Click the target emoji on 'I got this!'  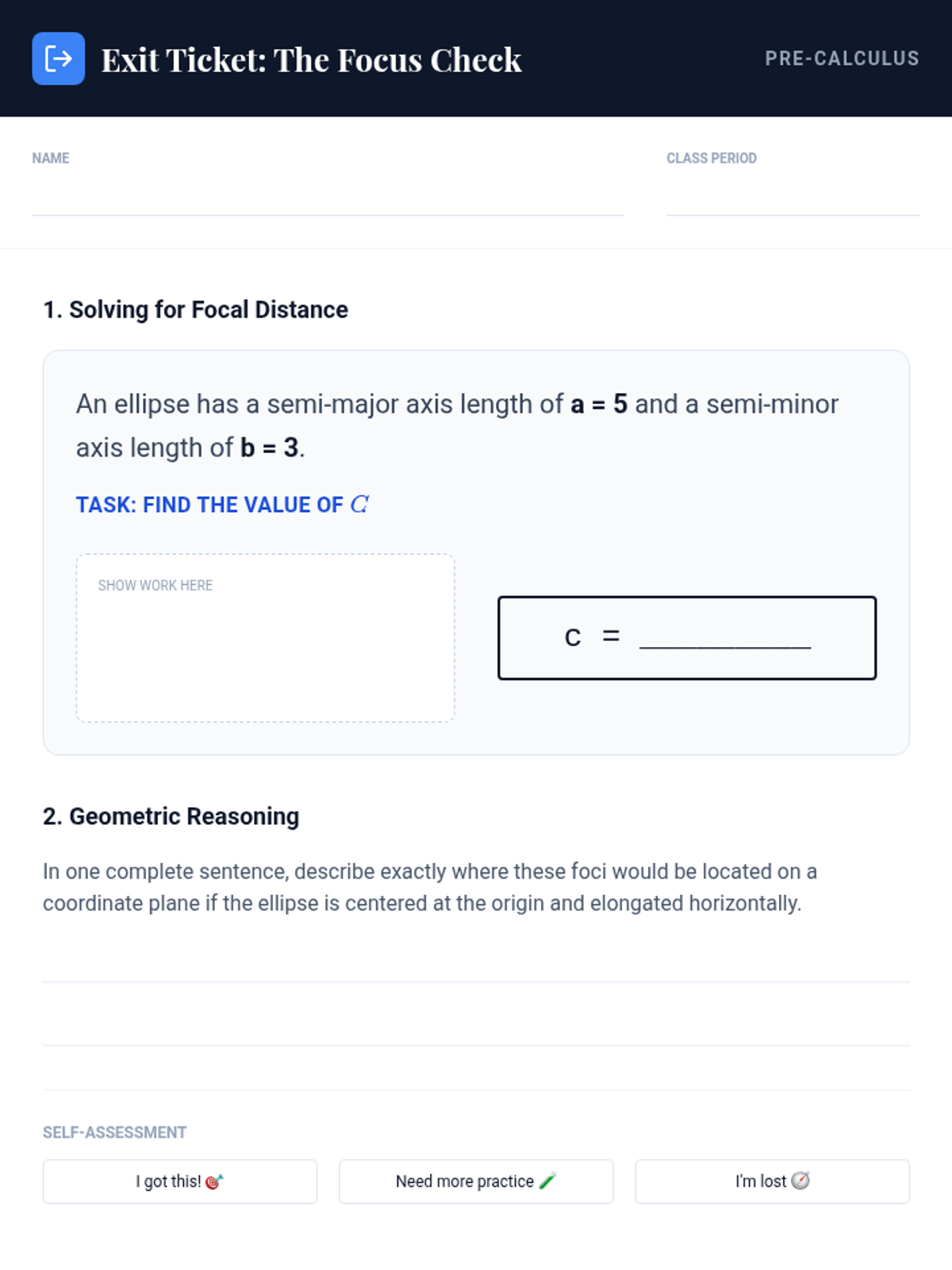pyautogui.click(x=214, y=1182)
